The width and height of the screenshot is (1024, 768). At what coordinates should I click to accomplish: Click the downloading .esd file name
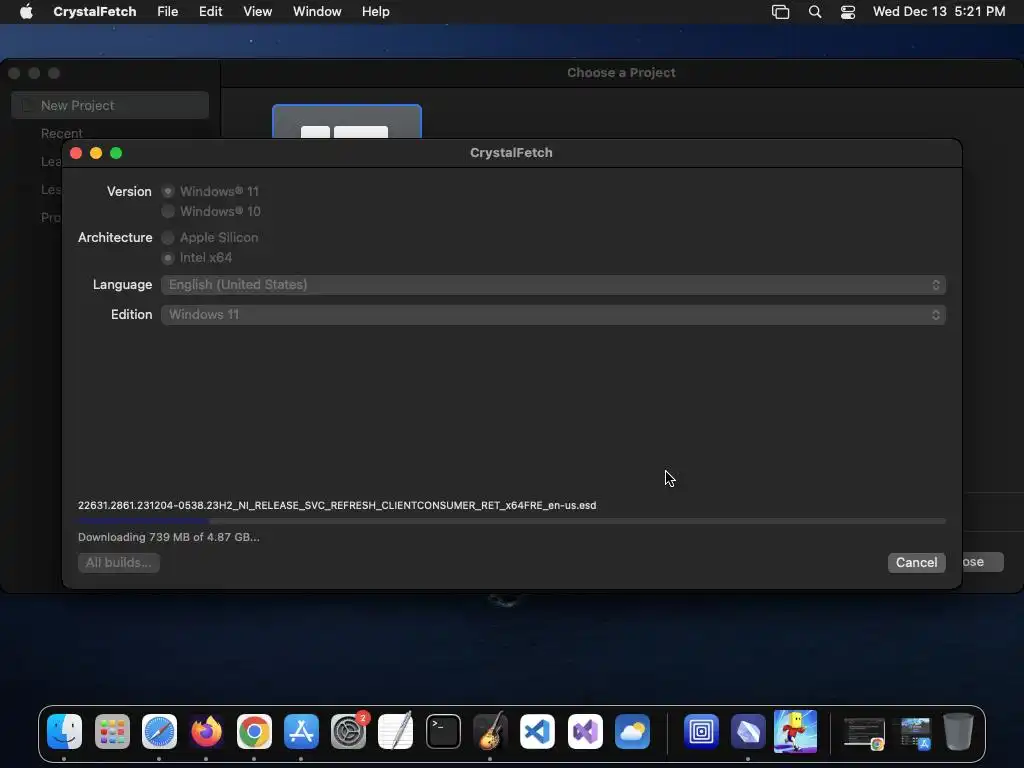(337, 505)
